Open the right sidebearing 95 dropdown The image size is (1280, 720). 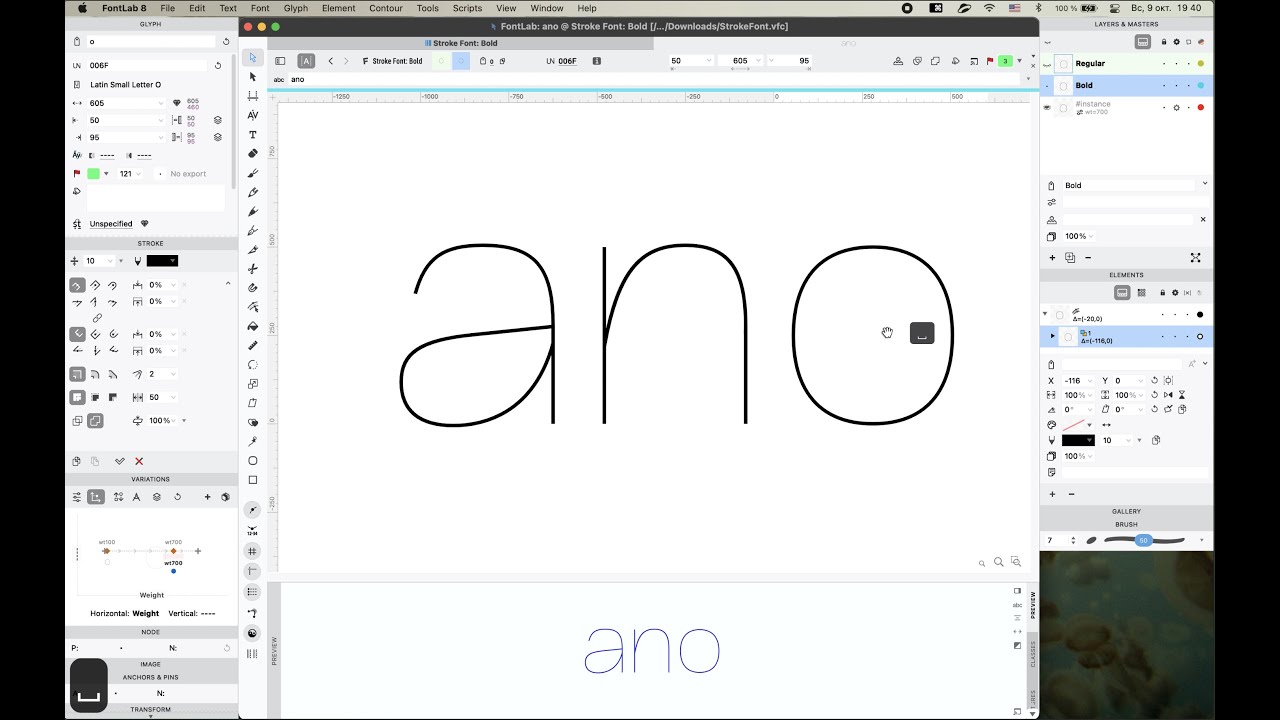tap(160, 137)
